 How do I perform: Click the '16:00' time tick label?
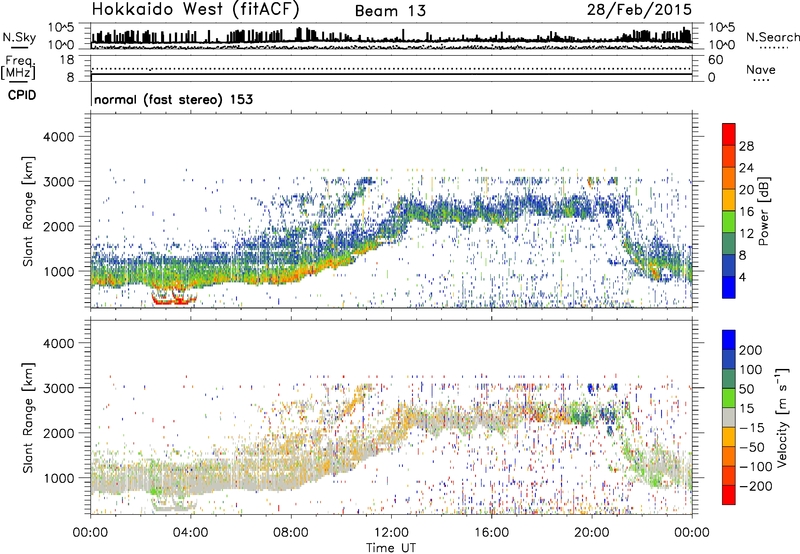[x=491, y=533]
